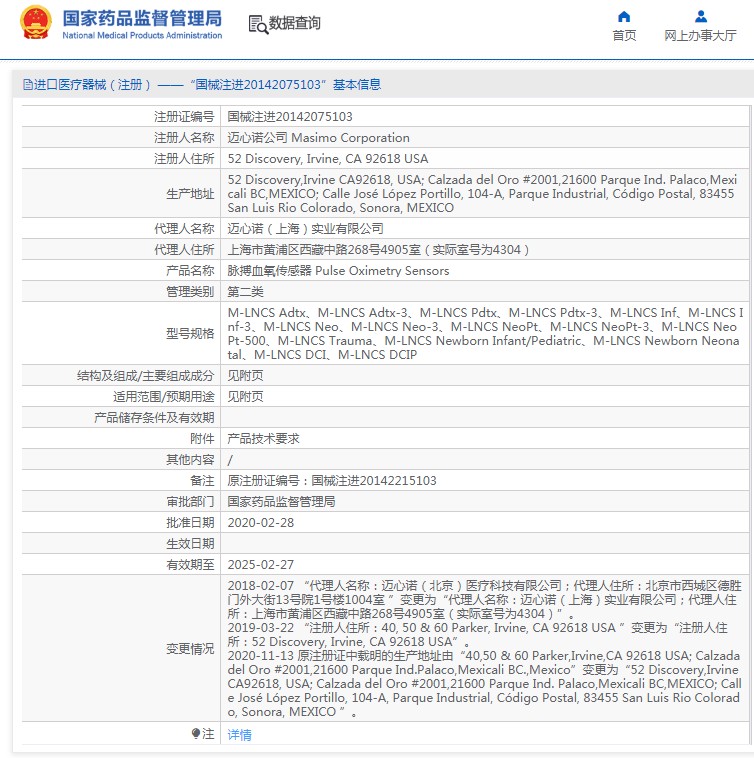Select expiry date 2025-02-27
This screenshot has width=754, height=758.
pos(261,565)
